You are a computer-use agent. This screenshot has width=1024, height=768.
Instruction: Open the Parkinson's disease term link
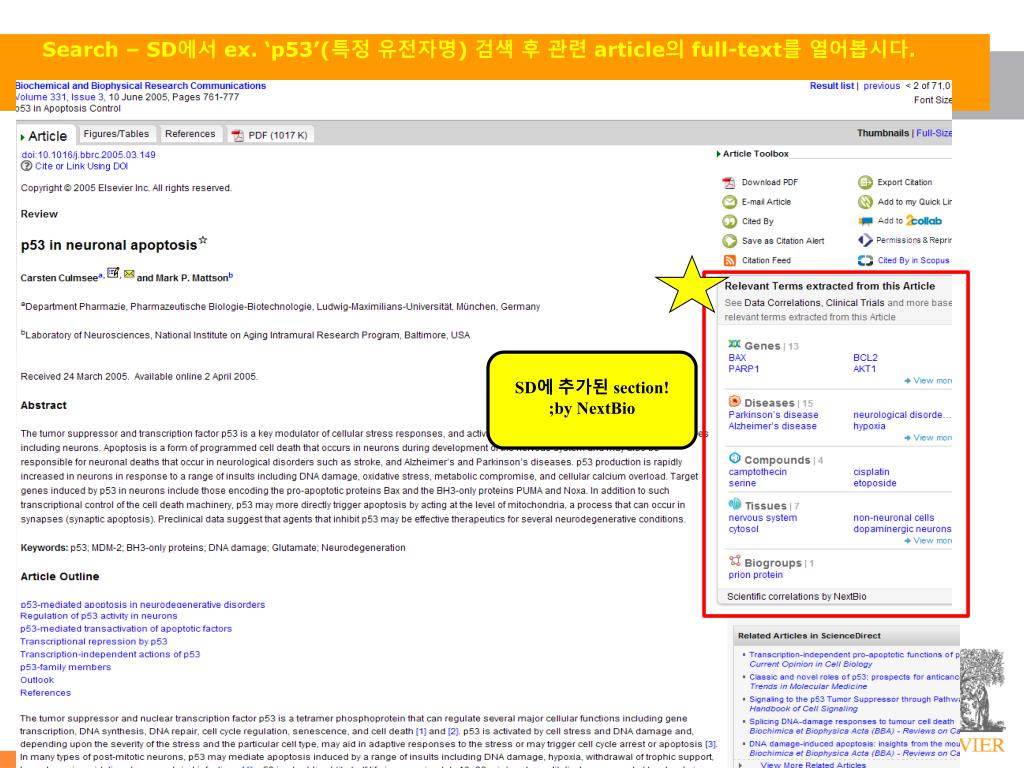[773, 415]
